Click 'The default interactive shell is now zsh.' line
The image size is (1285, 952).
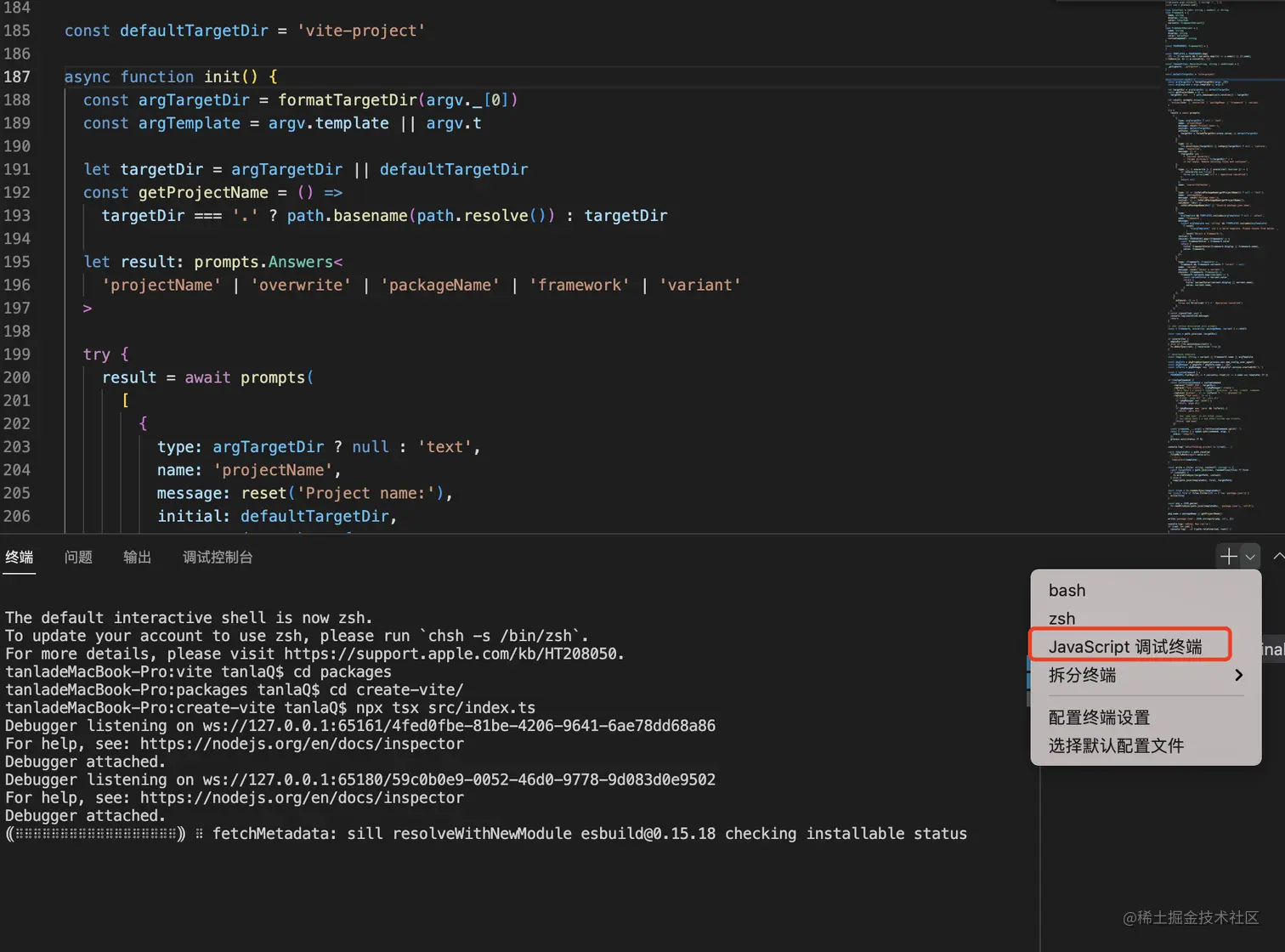[x=189, y=618]
